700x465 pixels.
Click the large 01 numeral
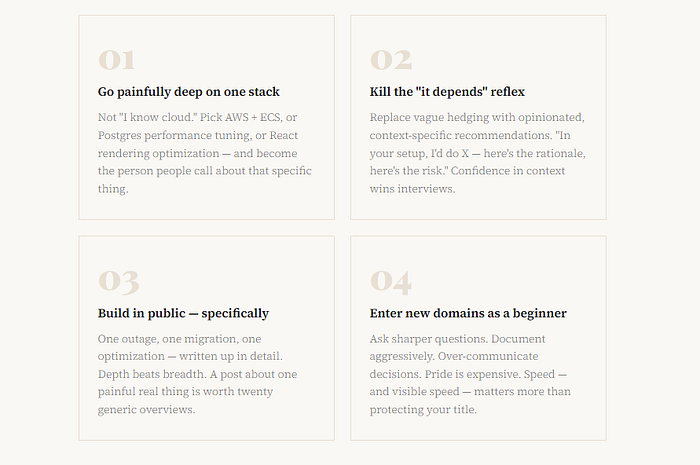tap(117, 60)
